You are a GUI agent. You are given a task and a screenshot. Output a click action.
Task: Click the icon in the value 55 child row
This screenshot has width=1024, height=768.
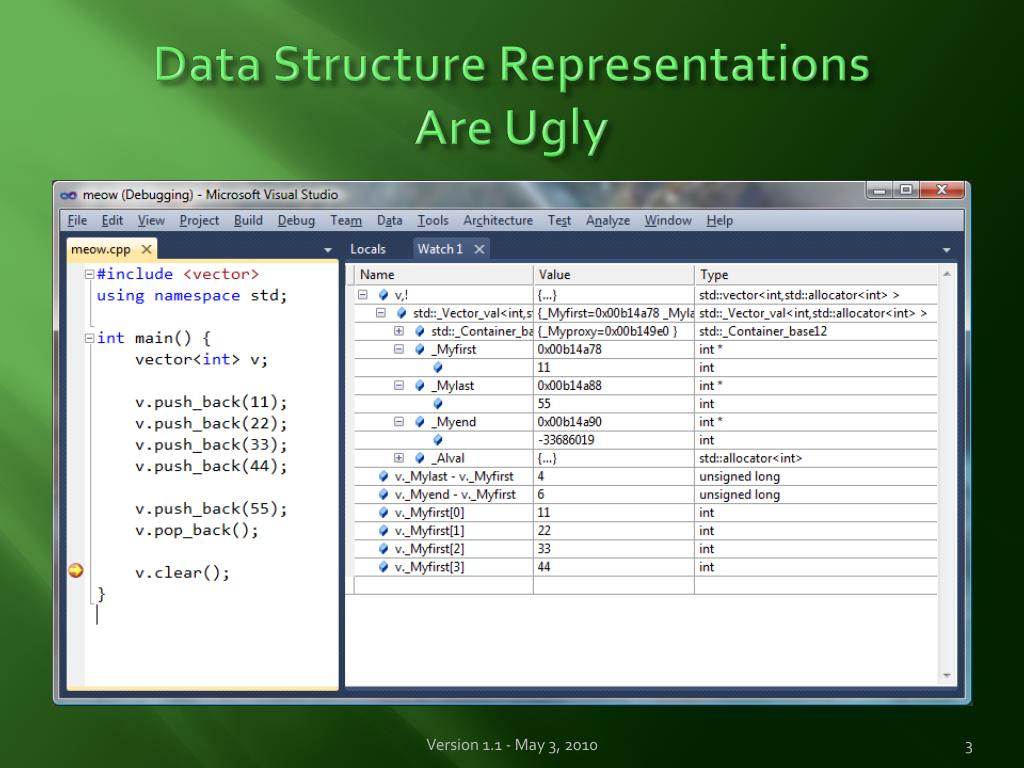[x=438, y=404]
